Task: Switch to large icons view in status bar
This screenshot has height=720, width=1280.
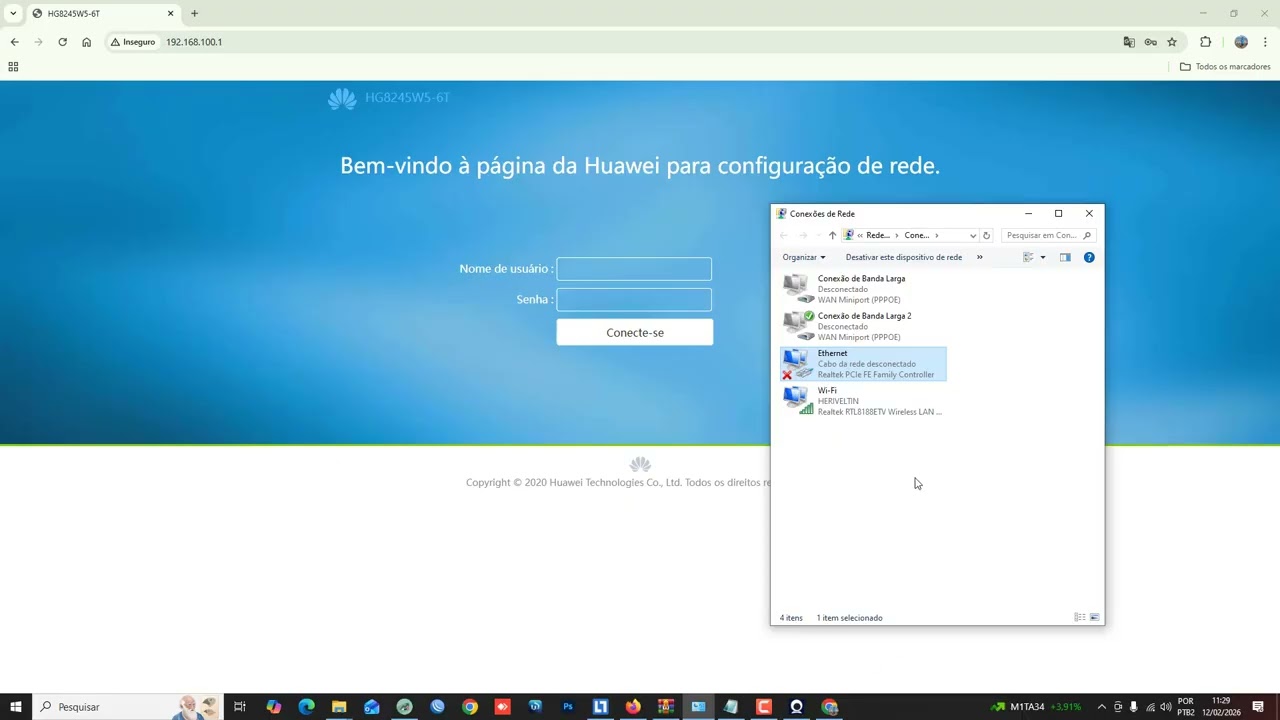Action: (x=1094, y=617)
